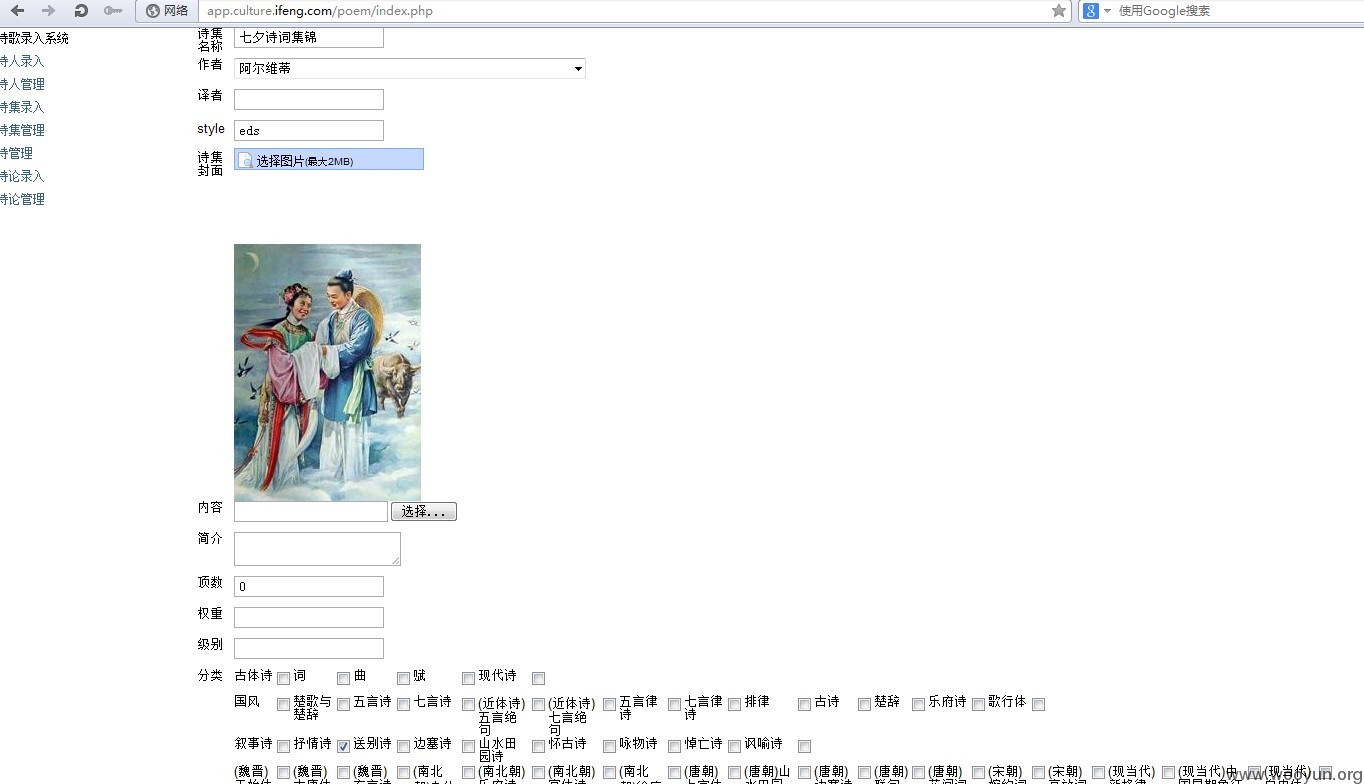Viewport: 1364px width, 784px height.
Task: Tick the checkbox right after 讽喻诗
Action: point(804,746)
